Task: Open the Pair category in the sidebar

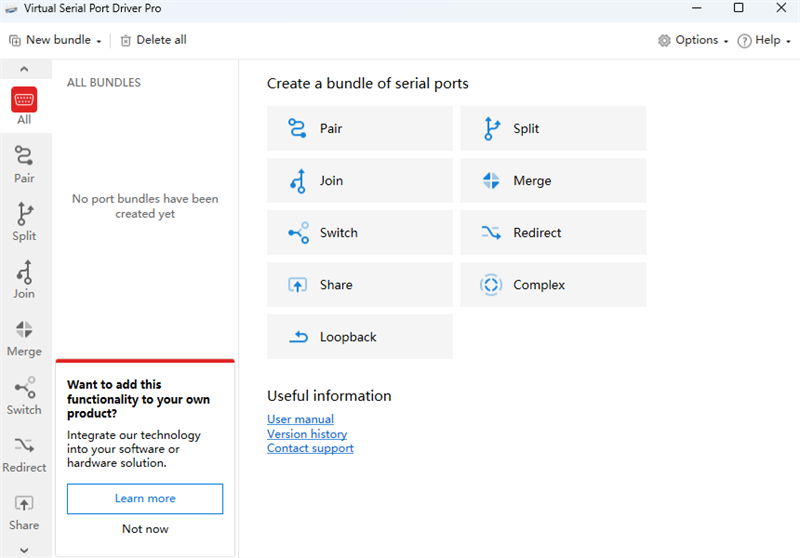Action: (x=24, y=164)
